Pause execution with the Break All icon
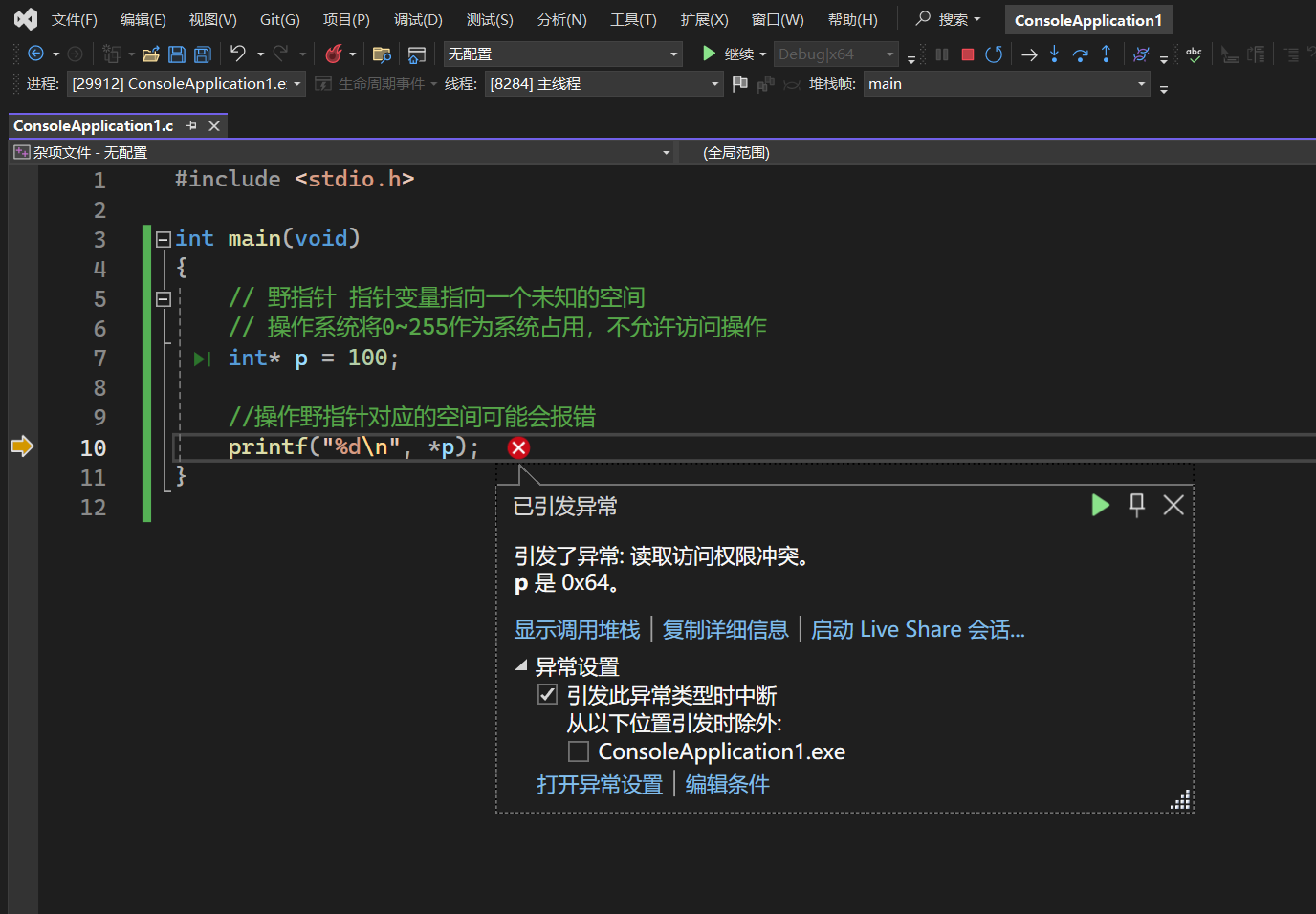This screenshot has height=914, width=1316. pyautogui.click(x=941, y=54)
